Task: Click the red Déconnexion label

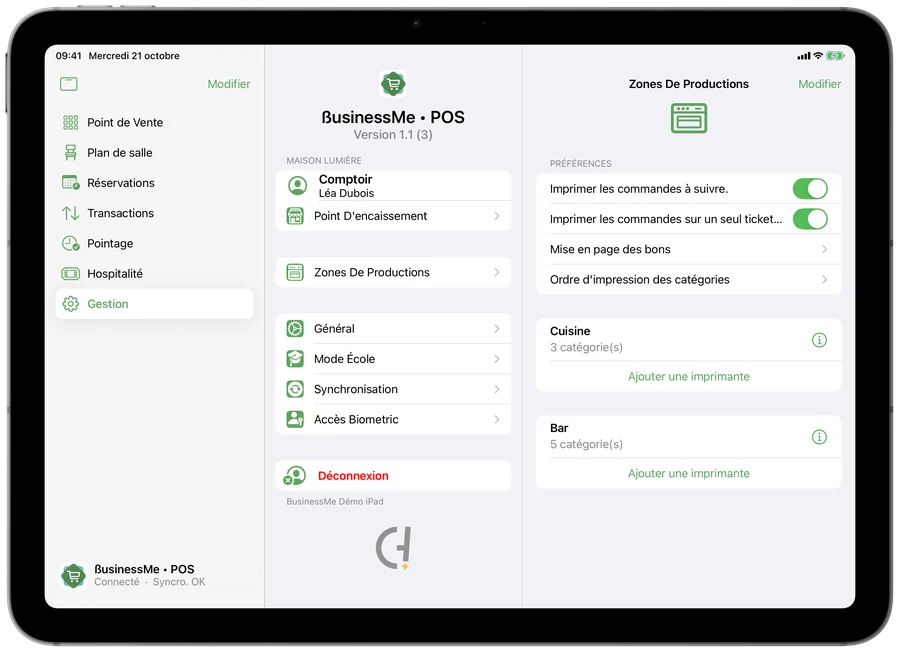Action: [353, 476]
